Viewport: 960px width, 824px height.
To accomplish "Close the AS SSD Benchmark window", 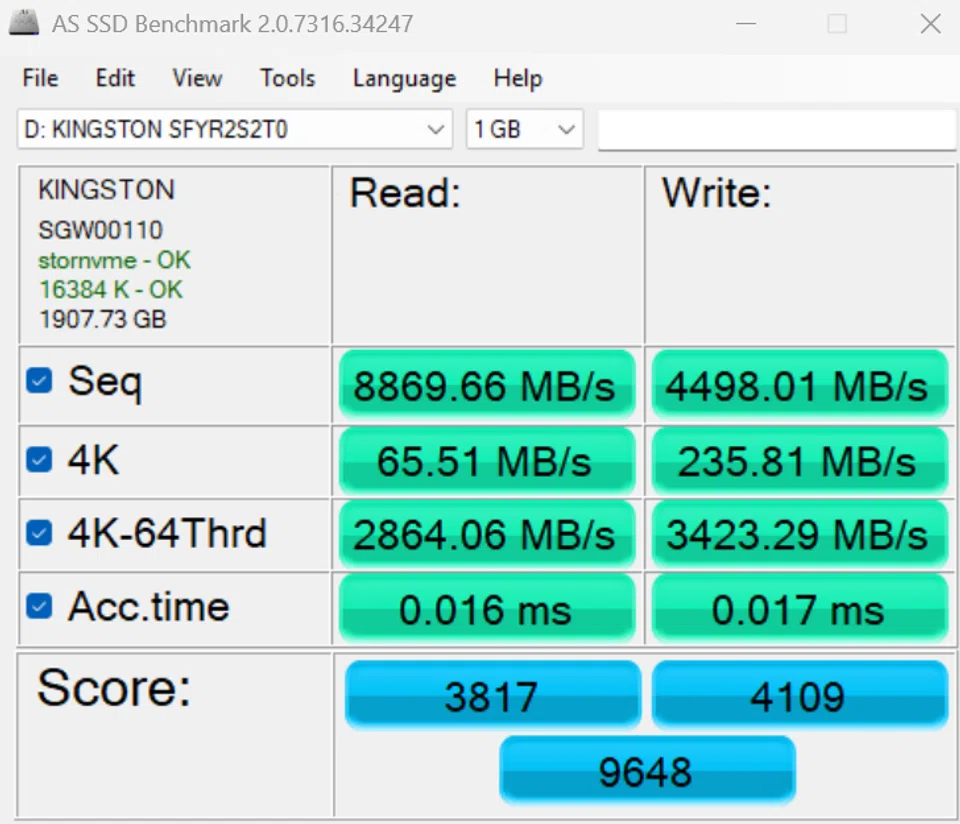I will 930,24.
